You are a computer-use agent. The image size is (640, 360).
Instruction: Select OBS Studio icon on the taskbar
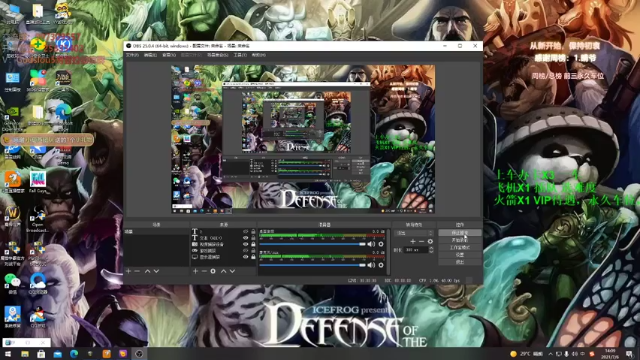[x=139, y=354]
